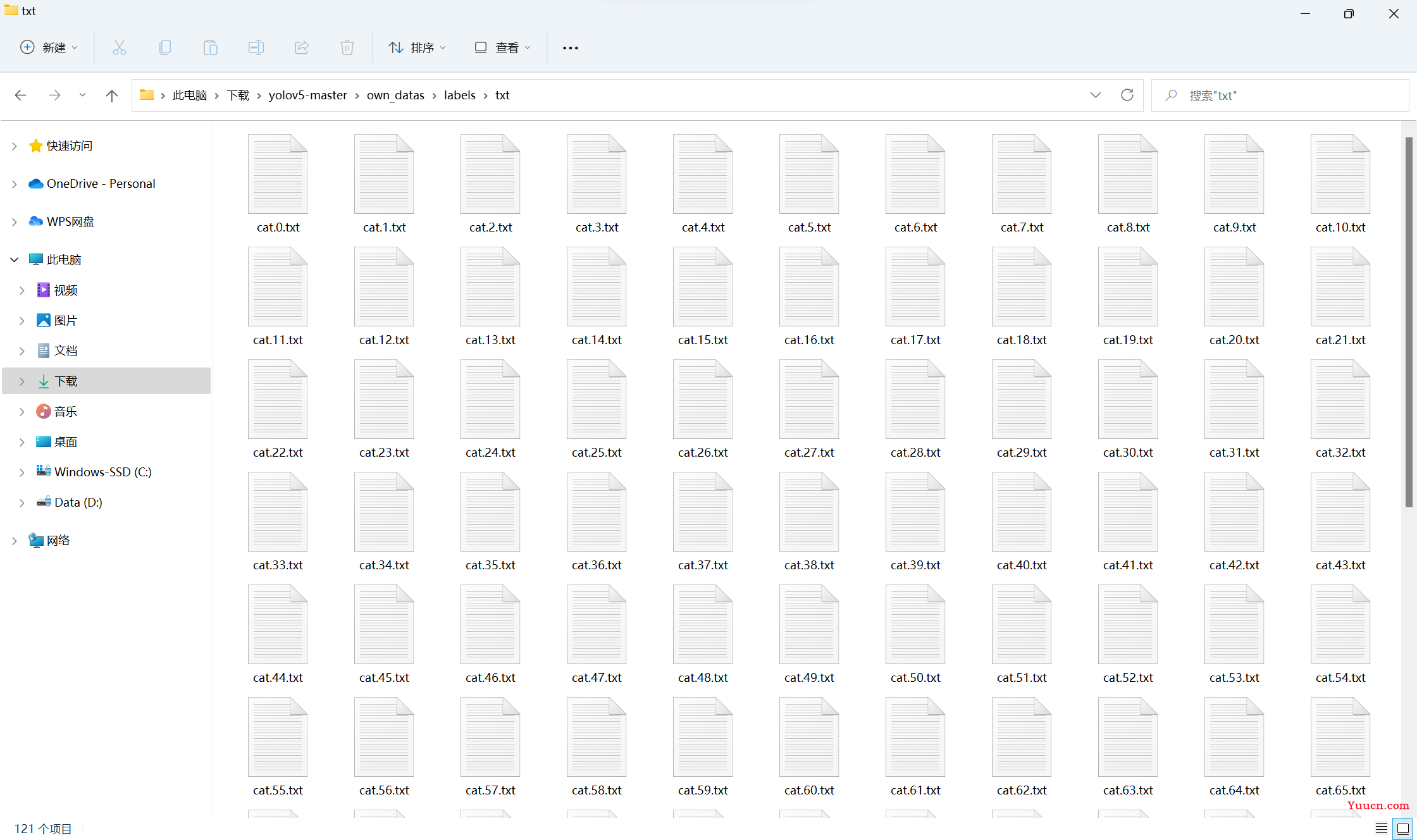
Task: Expand the OneDrive - Personal node
Action: pyautogui.click(x=14, y=184)
